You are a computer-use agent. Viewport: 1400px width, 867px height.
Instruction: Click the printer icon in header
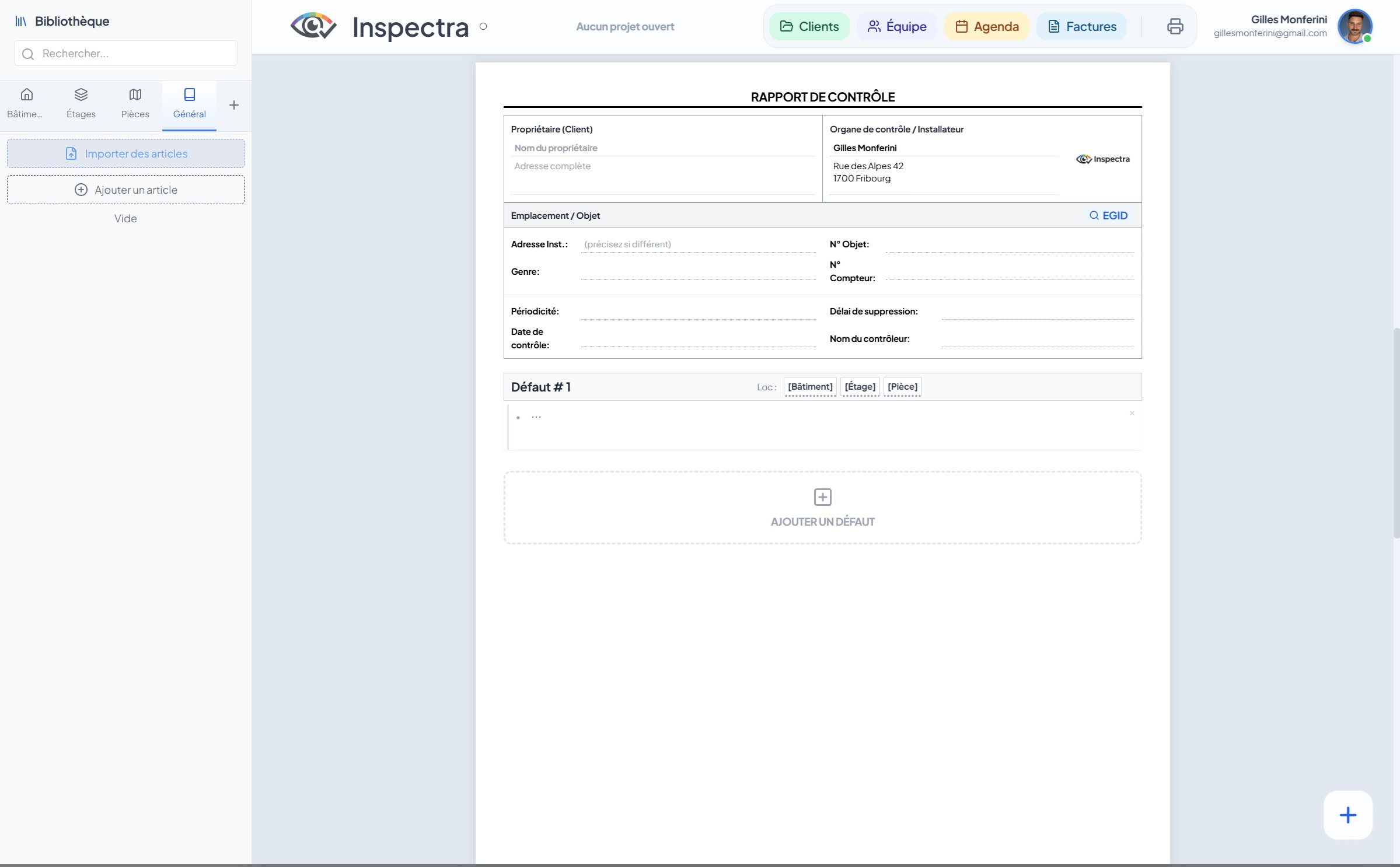tap(1175, 26)
